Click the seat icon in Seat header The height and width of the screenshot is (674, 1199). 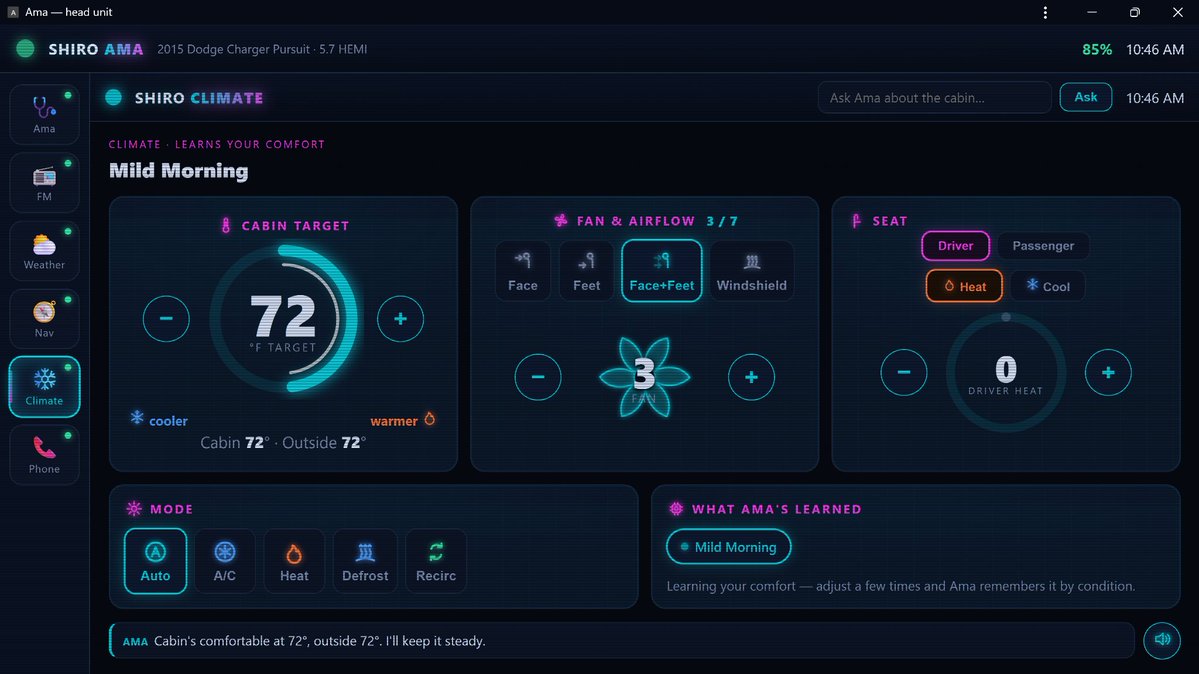pos(856,221)
